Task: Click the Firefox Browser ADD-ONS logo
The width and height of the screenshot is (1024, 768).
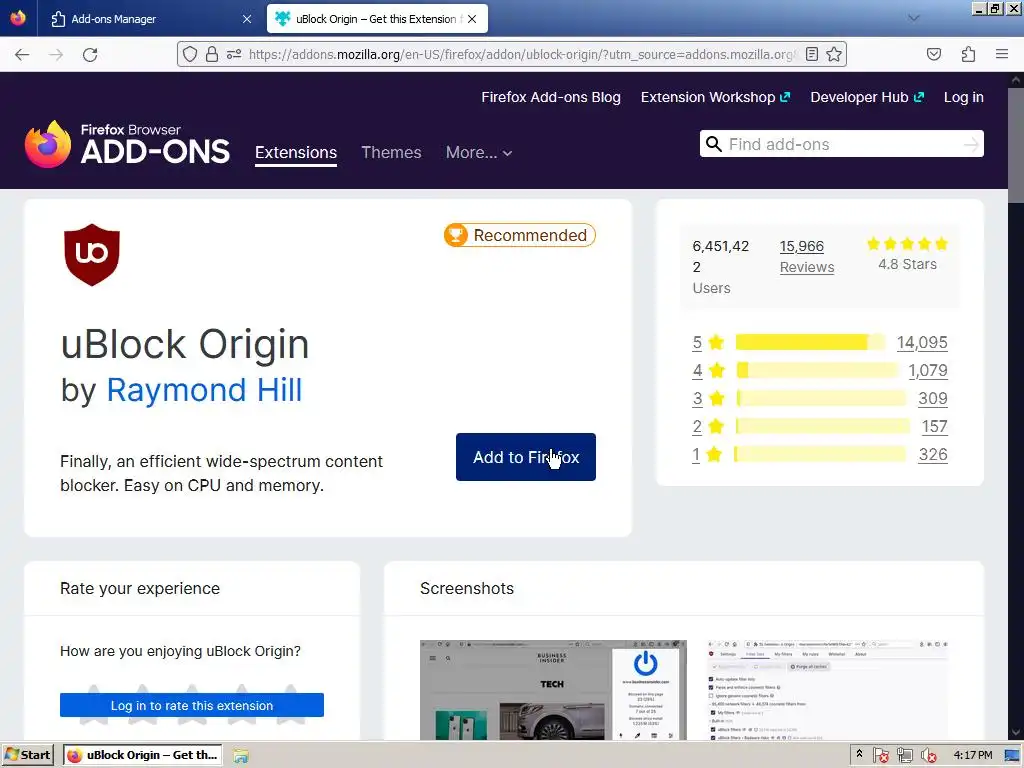Action: [x=127, y=144]
